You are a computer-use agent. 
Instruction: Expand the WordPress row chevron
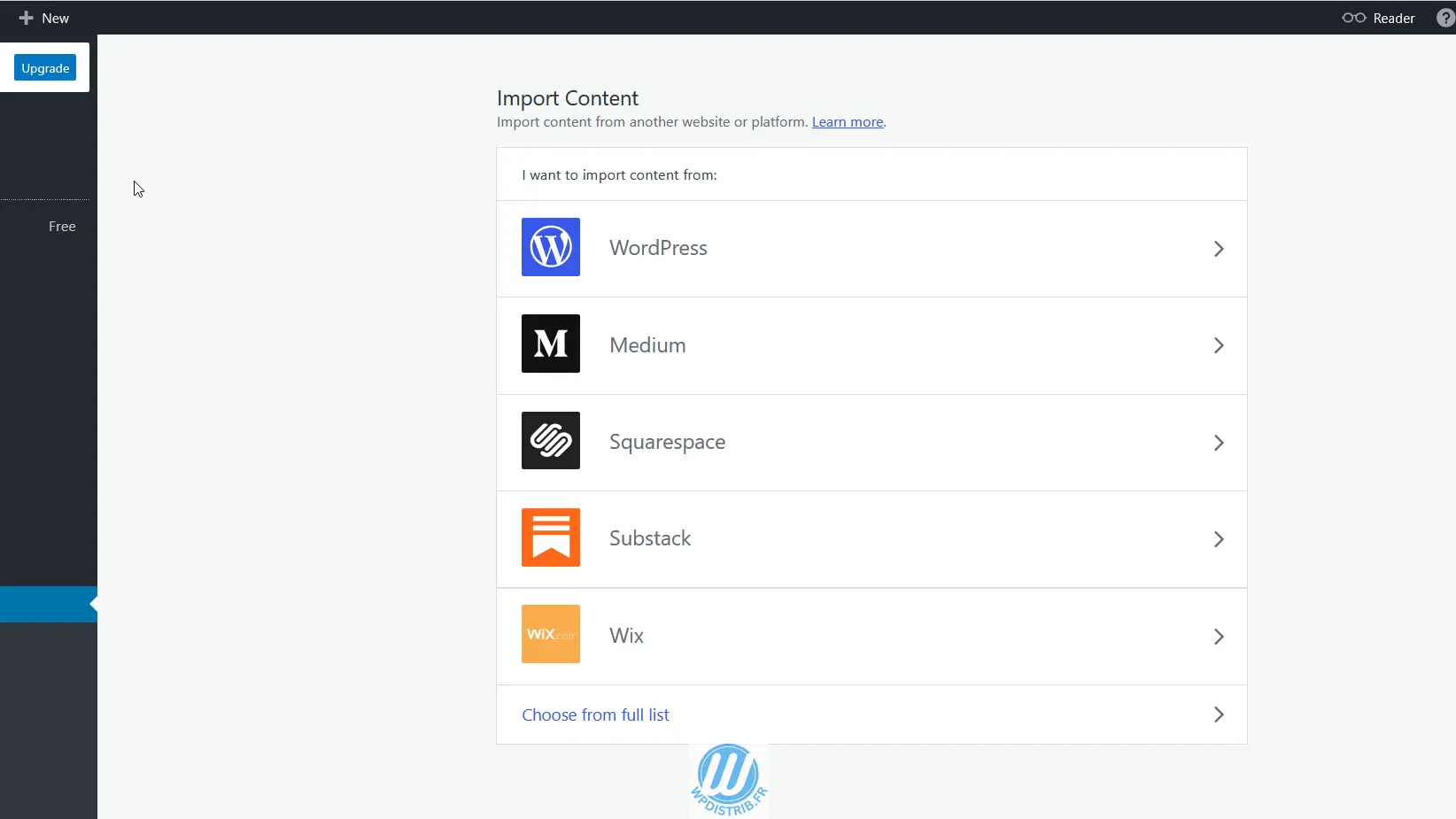click(x=1219, y=249)
